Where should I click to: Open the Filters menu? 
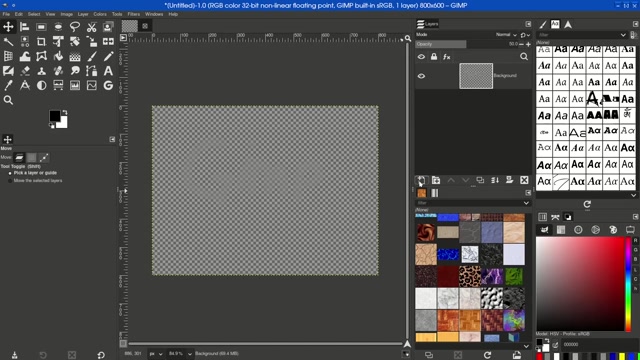133,14
